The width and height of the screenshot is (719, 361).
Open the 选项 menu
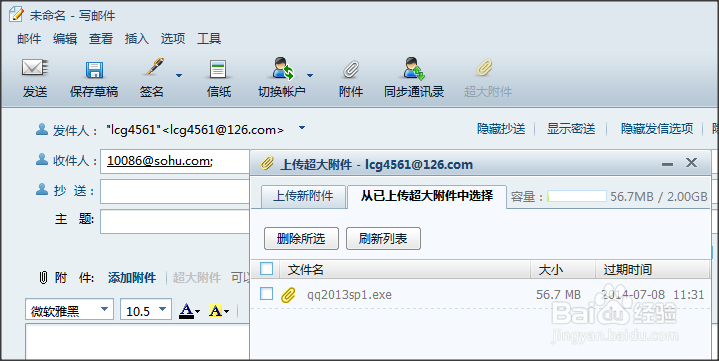pos(173,39)
